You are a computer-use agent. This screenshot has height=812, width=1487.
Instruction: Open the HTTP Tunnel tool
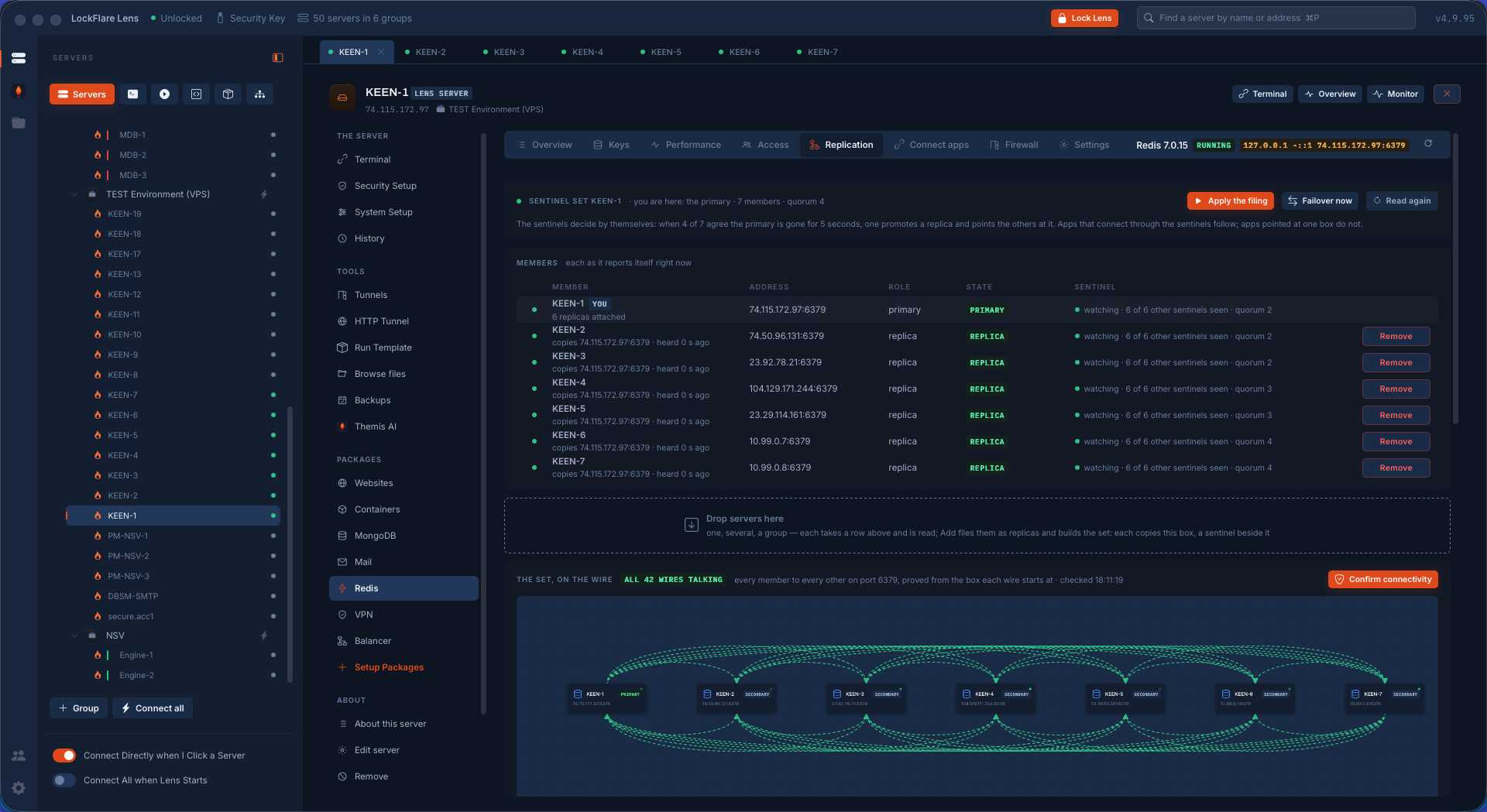[404, 321]
